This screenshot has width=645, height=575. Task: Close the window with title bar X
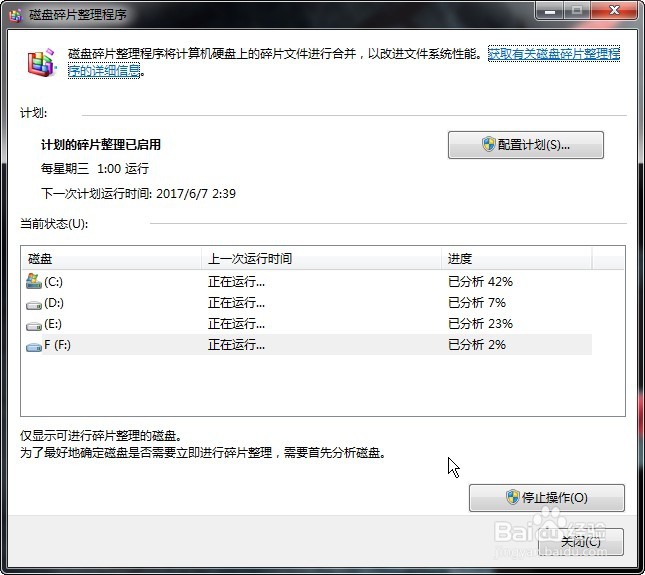[x=614, y=10]
